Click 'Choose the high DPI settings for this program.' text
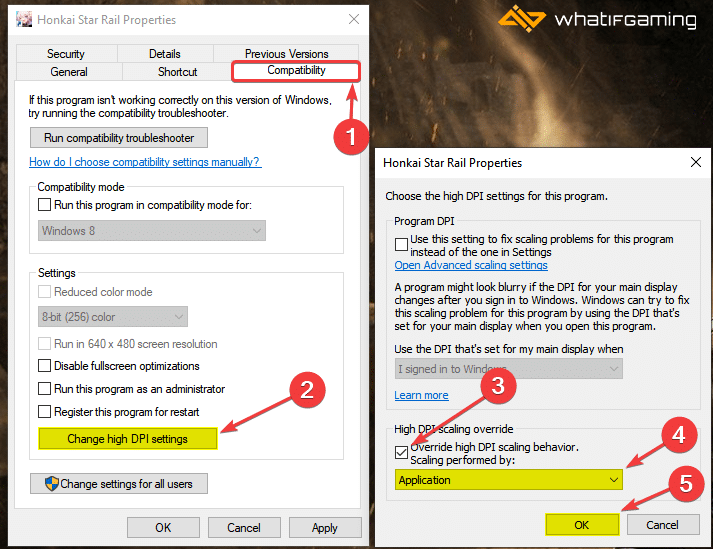The image size is (713, 549). tap(497, 196)
